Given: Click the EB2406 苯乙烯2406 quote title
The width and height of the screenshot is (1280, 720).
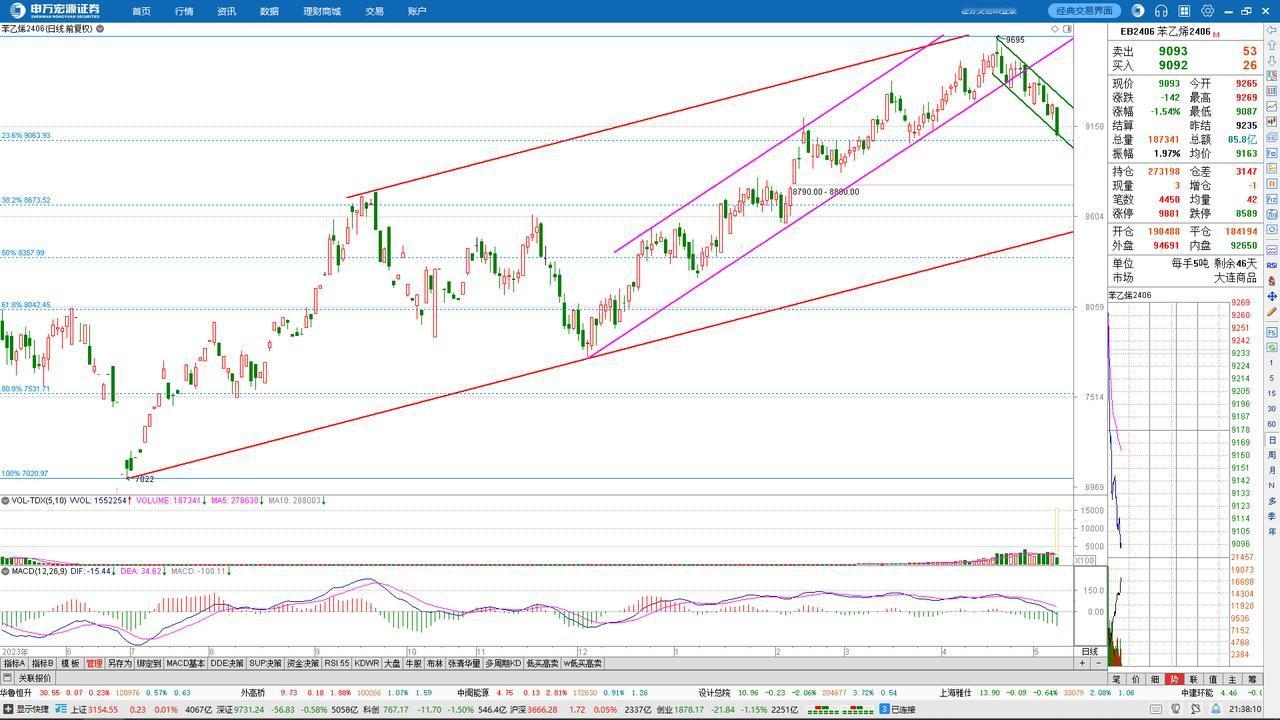Looking at the screenshot, I should pyautogui.click(x=1165, y=32).
